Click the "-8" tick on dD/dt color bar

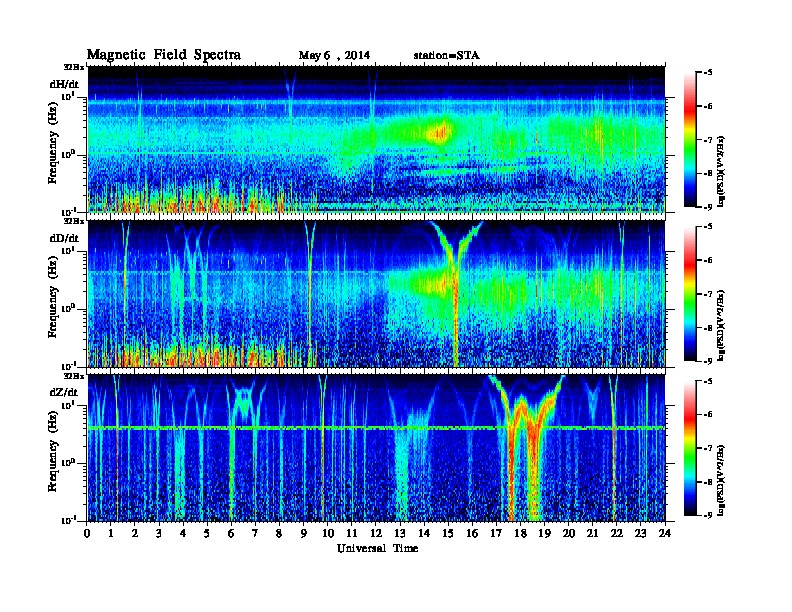708,328
